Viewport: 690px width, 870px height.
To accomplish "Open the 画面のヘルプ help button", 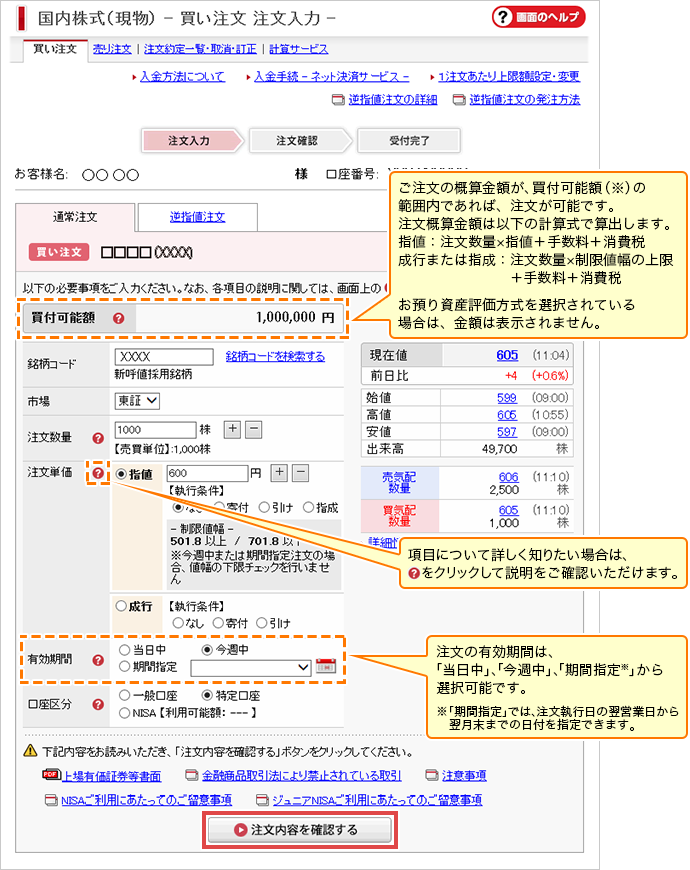I will click(x=538, y=17).
